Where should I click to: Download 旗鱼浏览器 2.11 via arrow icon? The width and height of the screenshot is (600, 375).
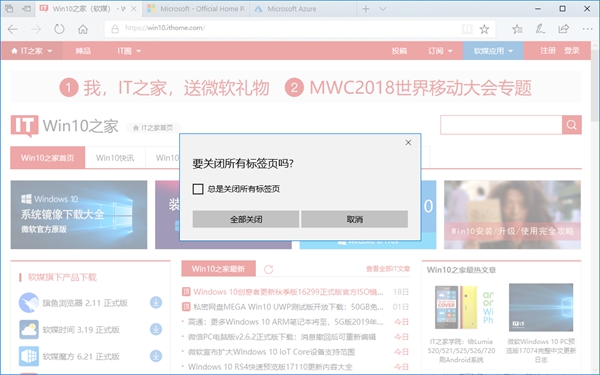tap(156, 303)
